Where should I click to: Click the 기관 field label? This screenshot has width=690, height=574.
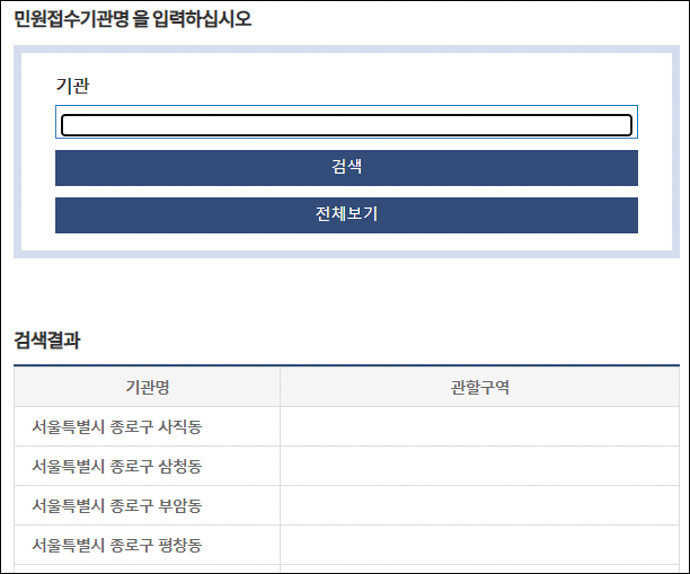[73, 85]
